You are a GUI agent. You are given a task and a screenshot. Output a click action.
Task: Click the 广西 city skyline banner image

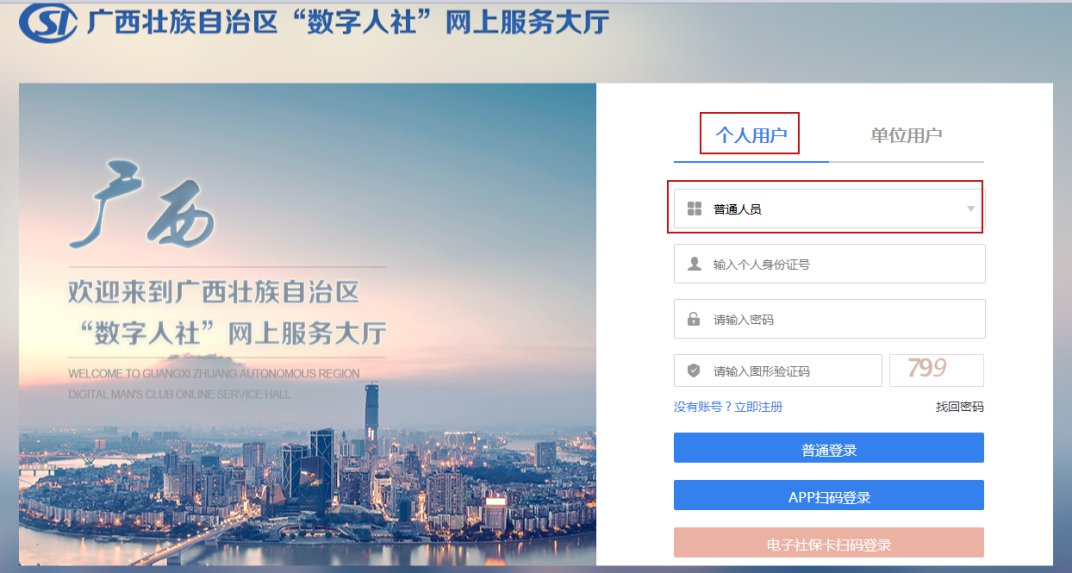tap(308, 324)
